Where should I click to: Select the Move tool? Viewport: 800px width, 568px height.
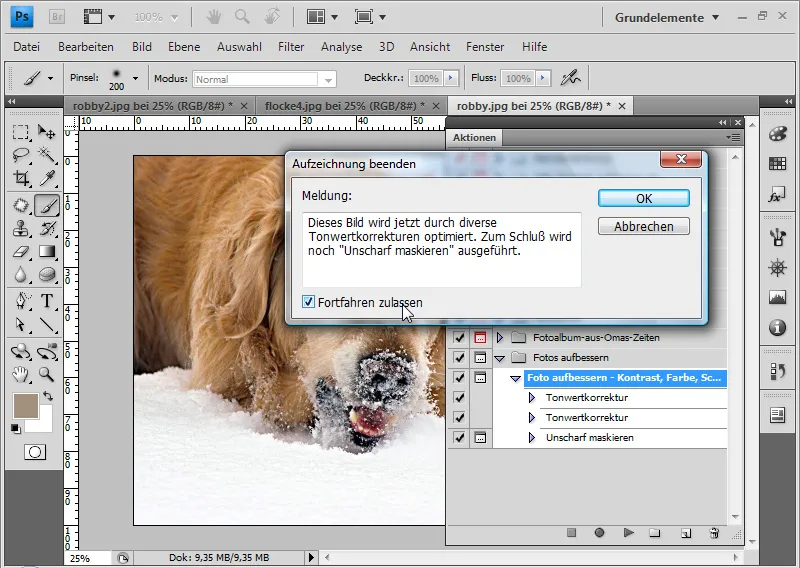point(46,132)
